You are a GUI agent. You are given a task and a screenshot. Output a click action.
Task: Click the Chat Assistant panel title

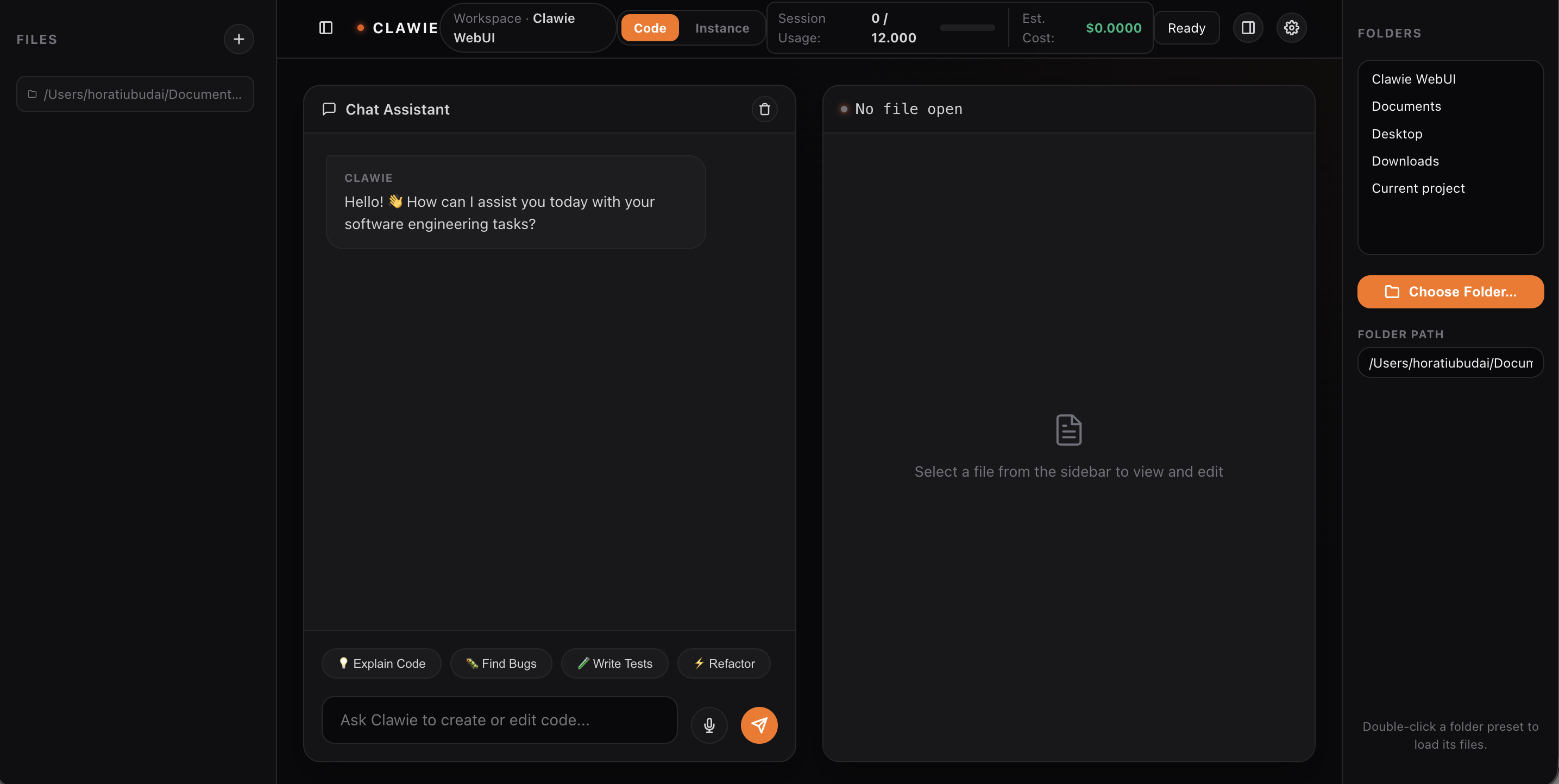(x=398, y=110)
